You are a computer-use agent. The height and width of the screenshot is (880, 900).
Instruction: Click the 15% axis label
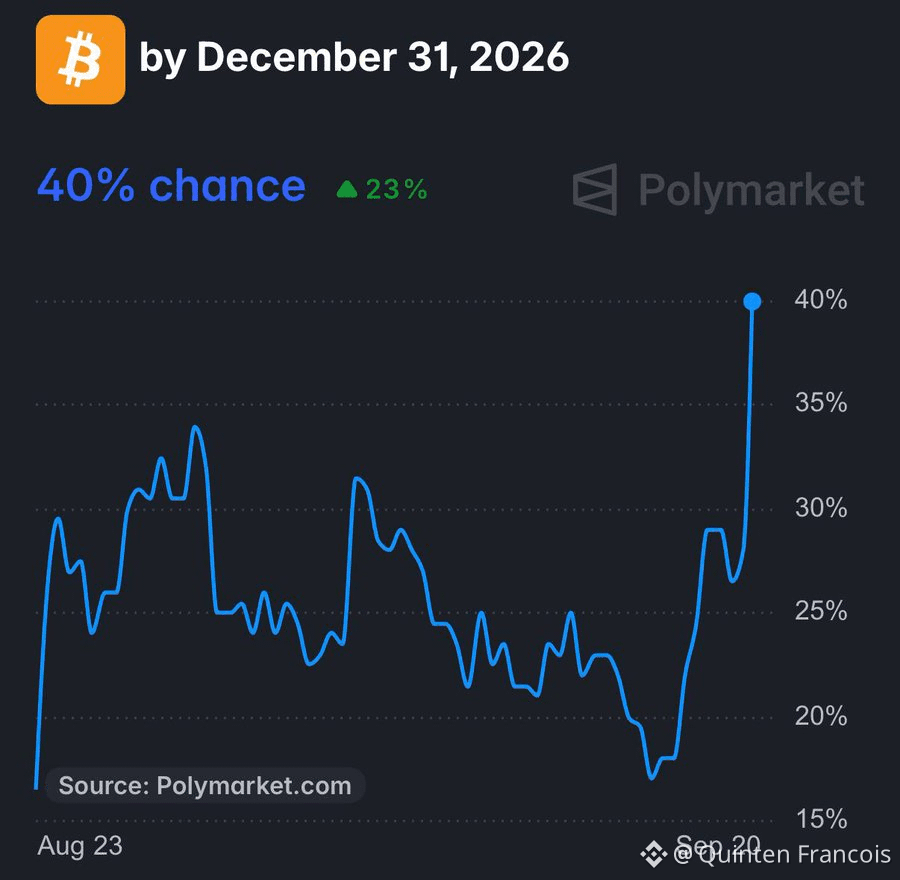pos(821,819)
